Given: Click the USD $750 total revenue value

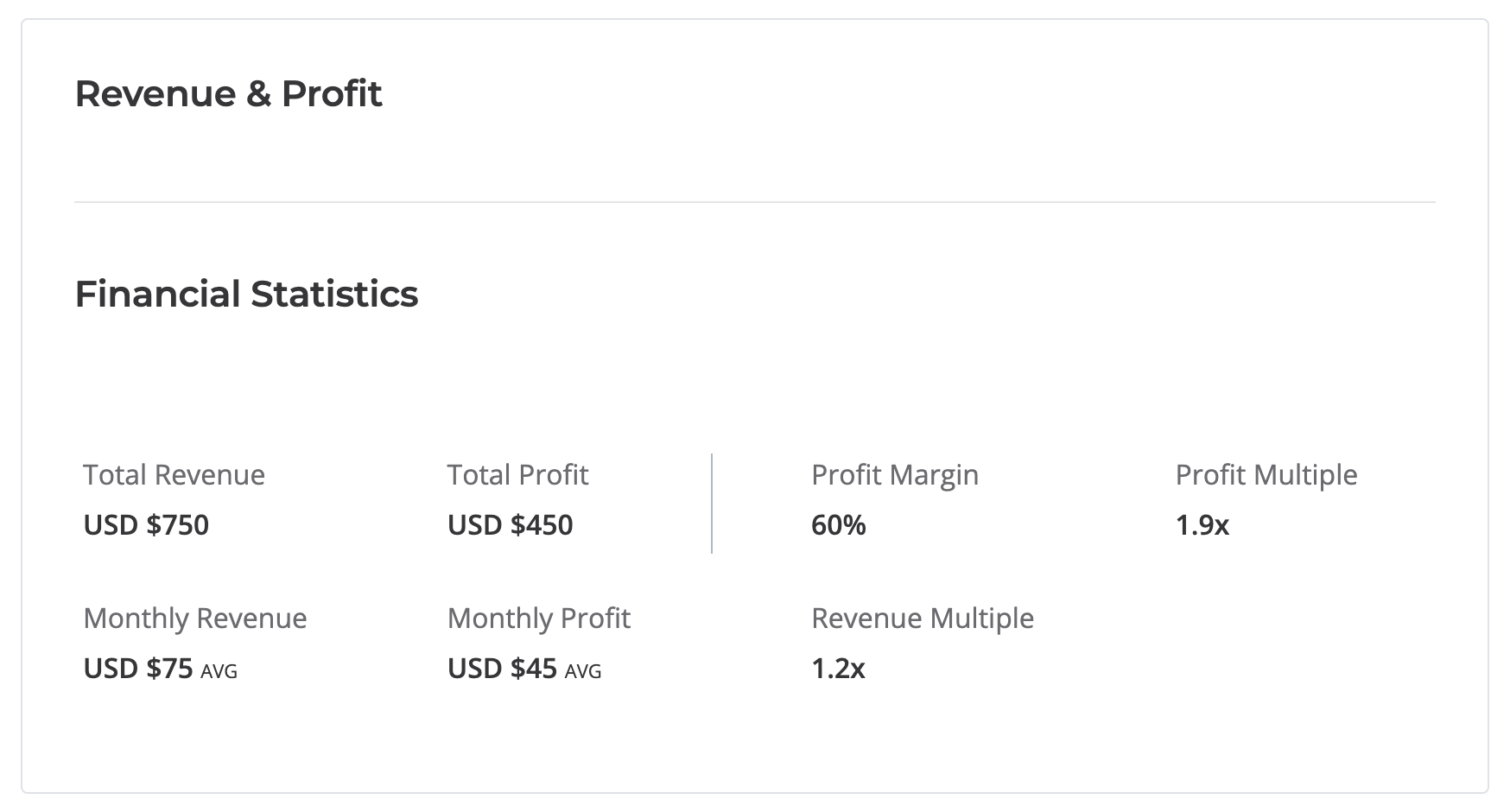Looking at the screenshot, I should coord(146,525).
